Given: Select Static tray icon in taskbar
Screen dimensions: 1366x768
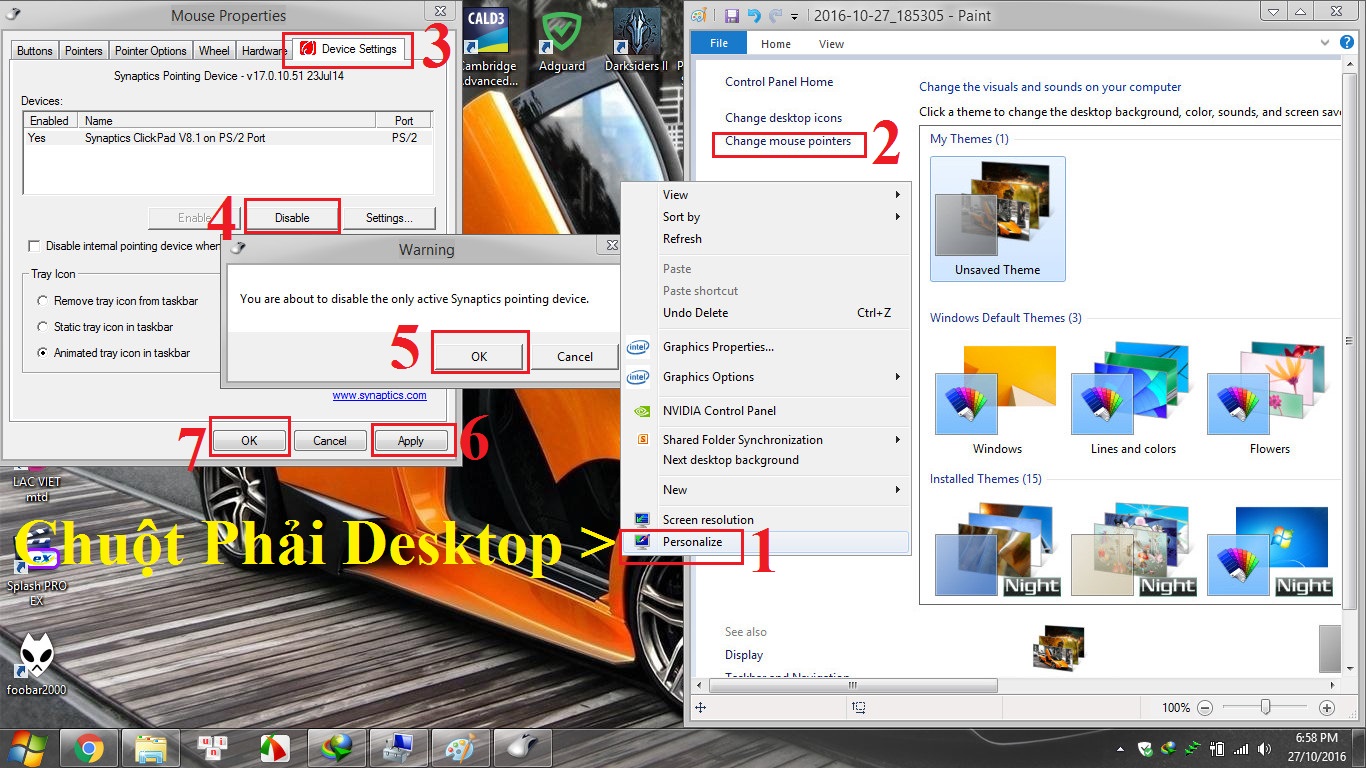Looking at the screenshot, I should click(43, 327).
